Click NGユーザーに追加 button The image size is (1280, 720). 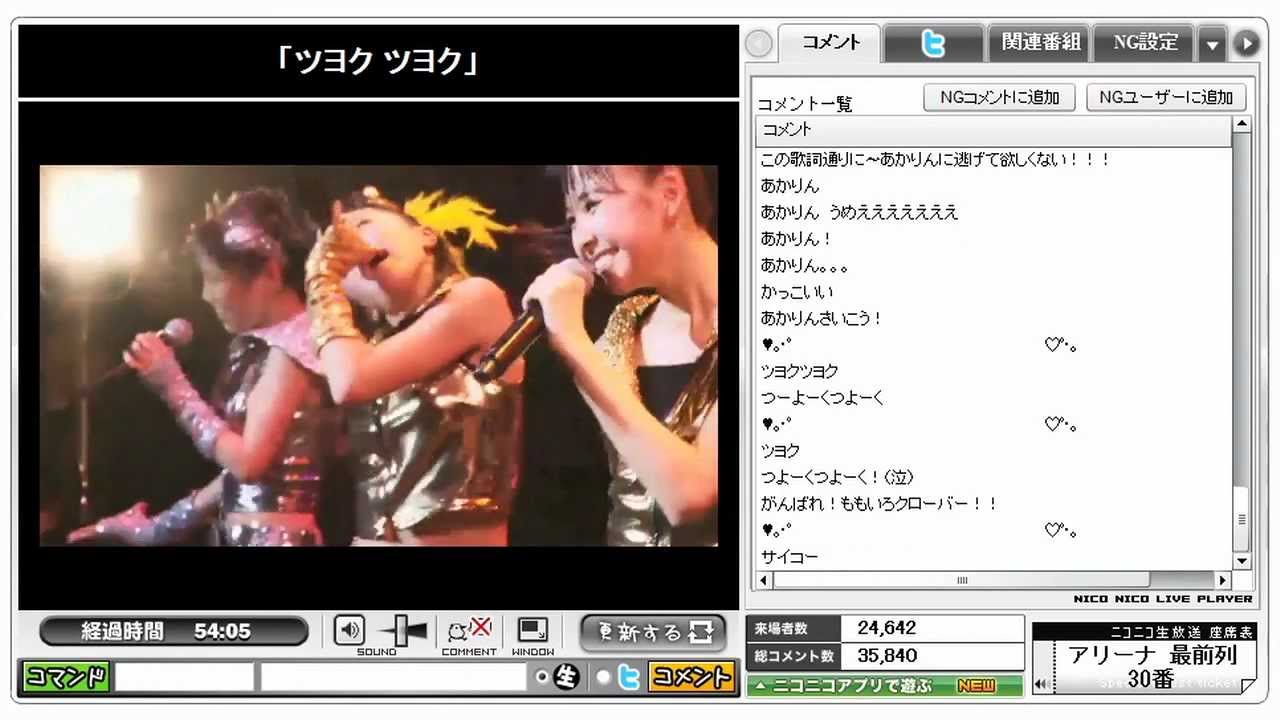tap(1166, 97)
